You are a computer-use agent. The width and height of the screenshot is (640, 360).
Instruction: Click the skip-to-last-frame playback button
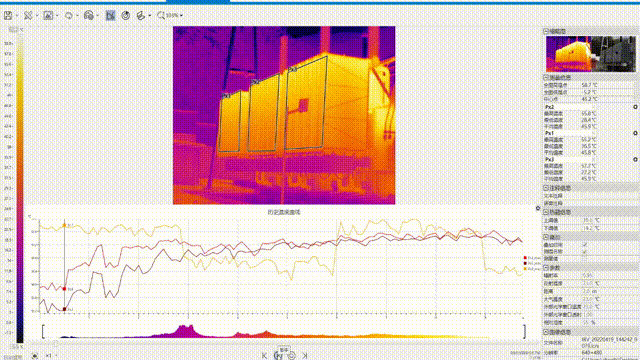pos(305,356)
